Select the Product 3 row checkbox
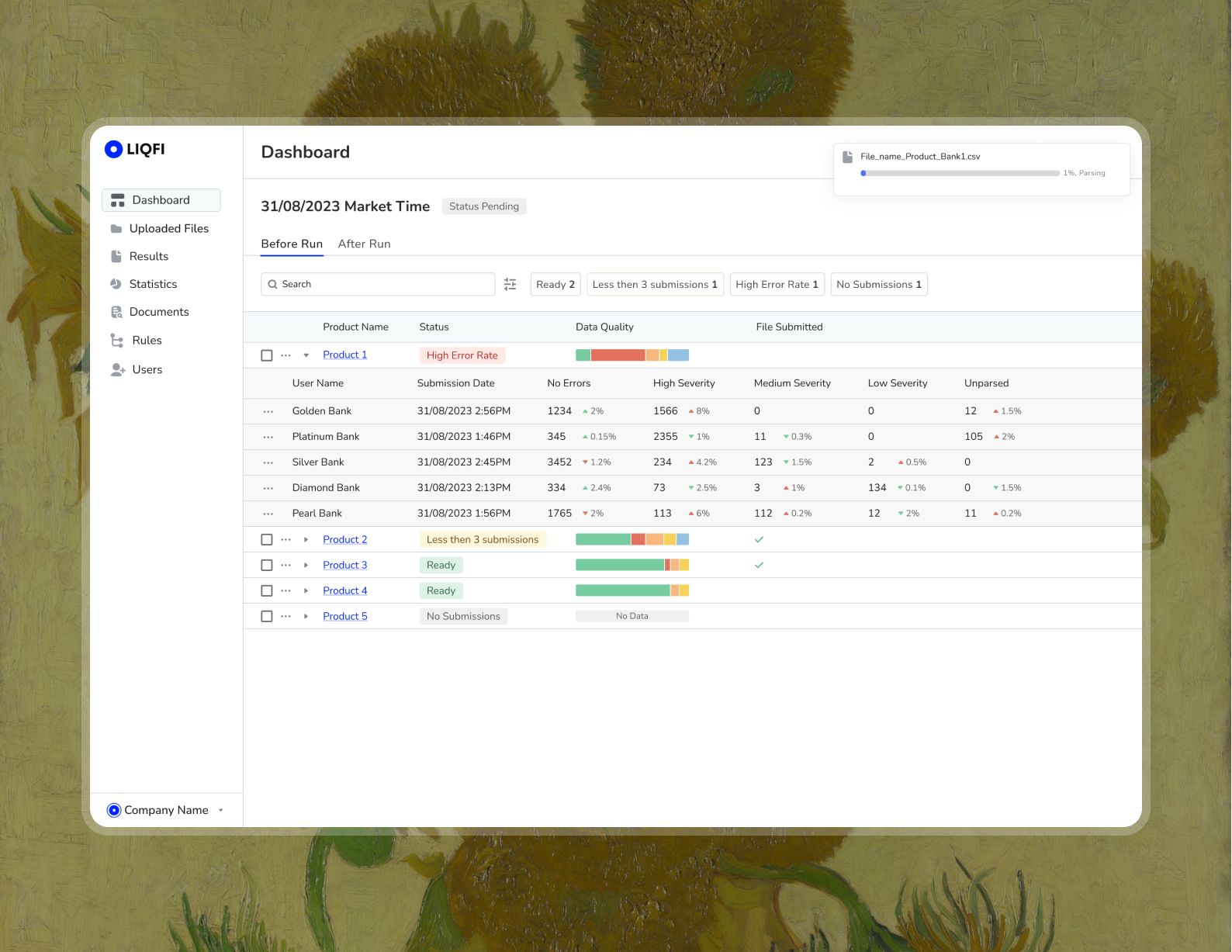This screenshot has height=952, width=1232. coord(267,566)
